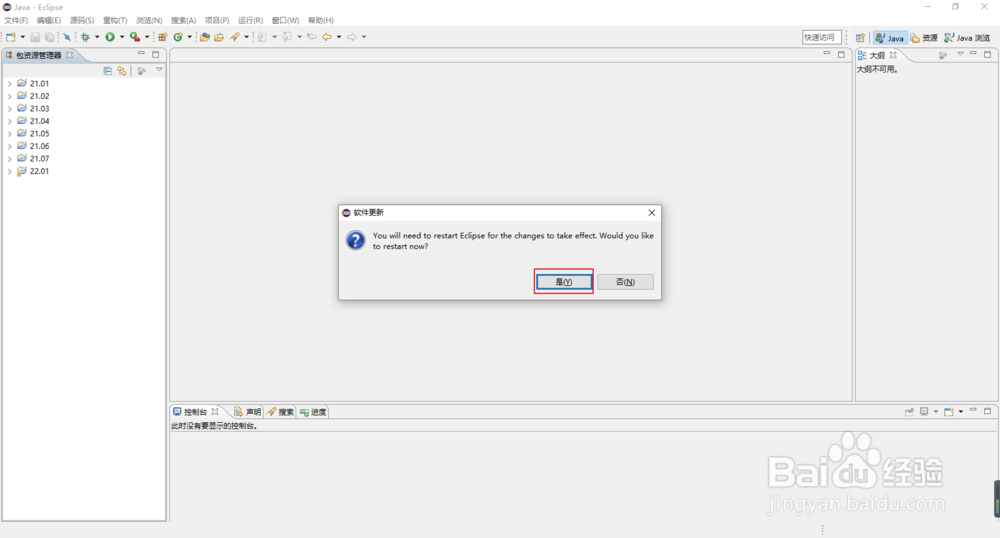Image resolution: width=1000 pixels, height=538 pixels.
Task: Open the New wizard dropdown arrow
Action: (x=22, y=37)
